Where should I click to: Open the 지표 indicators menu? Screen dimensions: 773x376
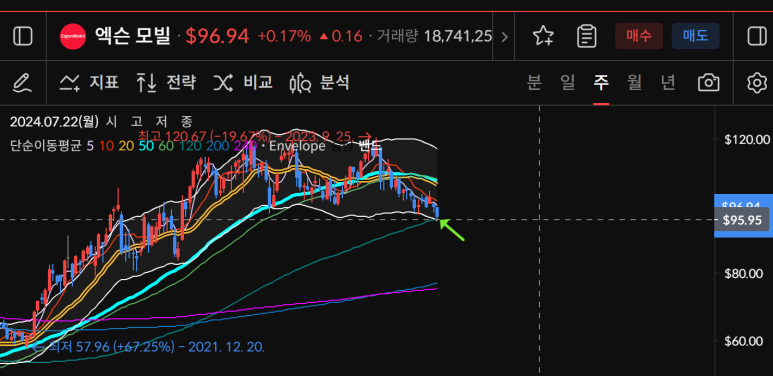tap(89, 82)
